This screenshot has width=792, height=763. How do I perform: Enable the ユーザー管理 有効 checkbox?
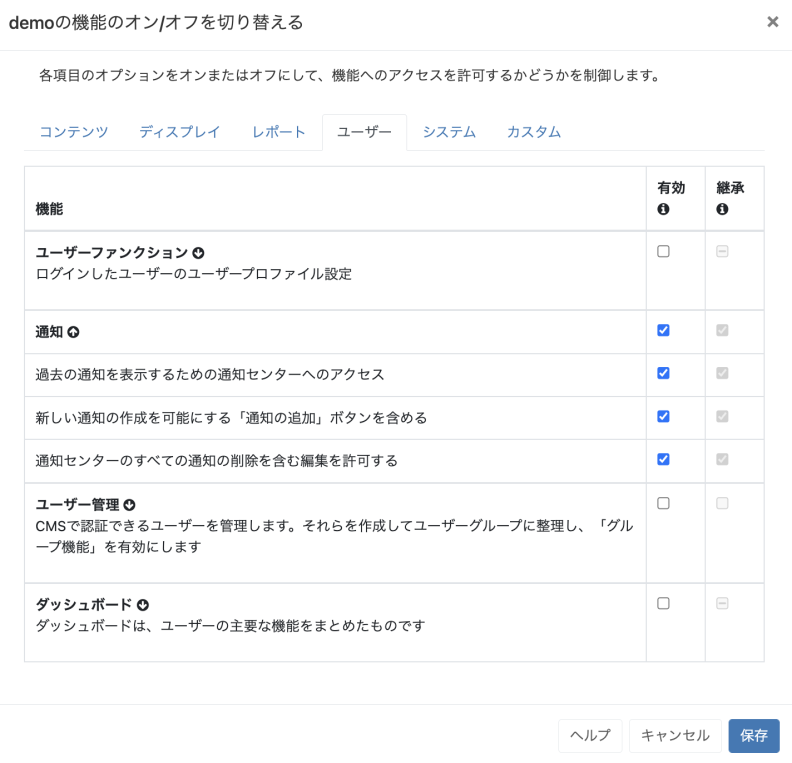(663, 503)
